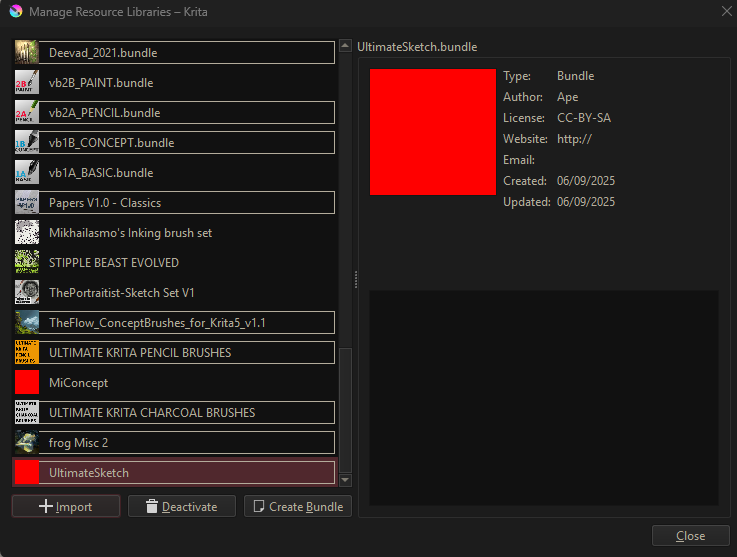Open the Create Bundle dialog
Image resolution: width=737 pixels, height=557 pixels.
click(298, 506)
